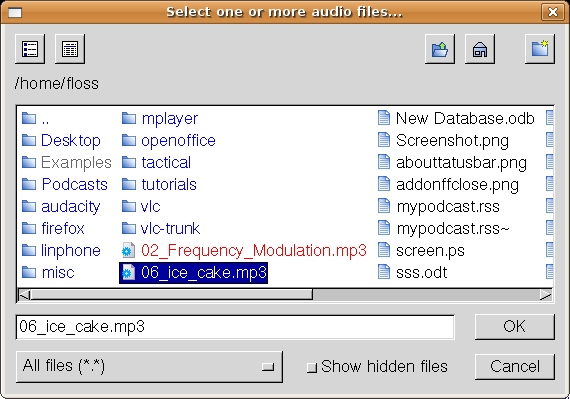Click OK to confirm selection
570x399 pixels.
coord(514,327)
